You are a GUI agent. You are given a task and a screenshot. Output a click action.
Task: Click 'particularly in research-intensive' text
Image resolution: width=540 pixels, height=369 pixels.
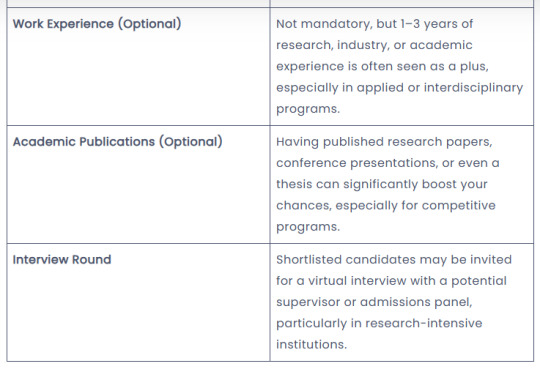click(x=379, y=324)
